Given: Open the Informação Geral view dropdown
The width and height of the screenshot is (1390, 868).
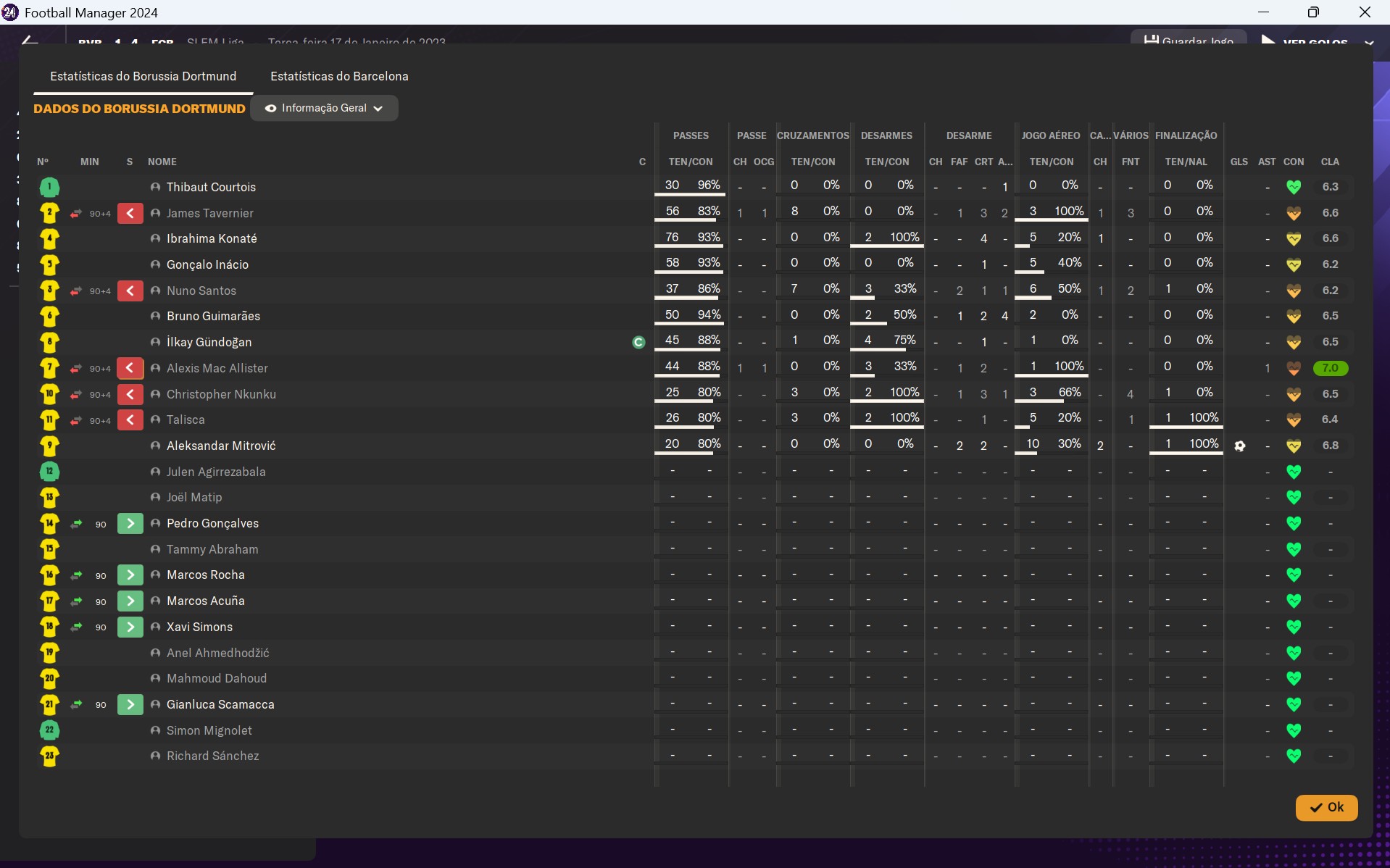Looking at the screenshot, I should pos(324,109).
